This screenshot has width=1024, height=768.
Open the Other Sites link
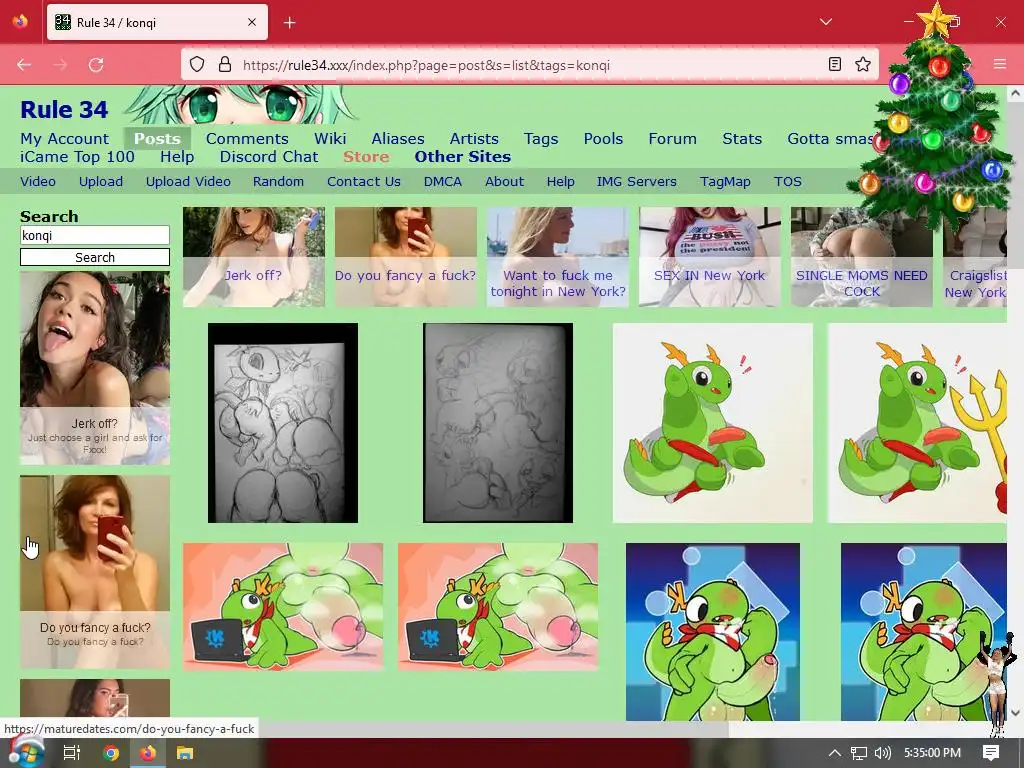click(x=462, y=157)
